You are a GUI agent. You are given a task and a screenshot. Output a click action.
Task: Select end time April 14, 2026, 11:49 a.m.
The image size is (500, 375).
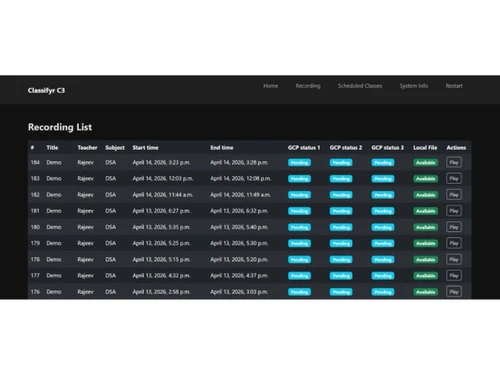pos(240,195)
